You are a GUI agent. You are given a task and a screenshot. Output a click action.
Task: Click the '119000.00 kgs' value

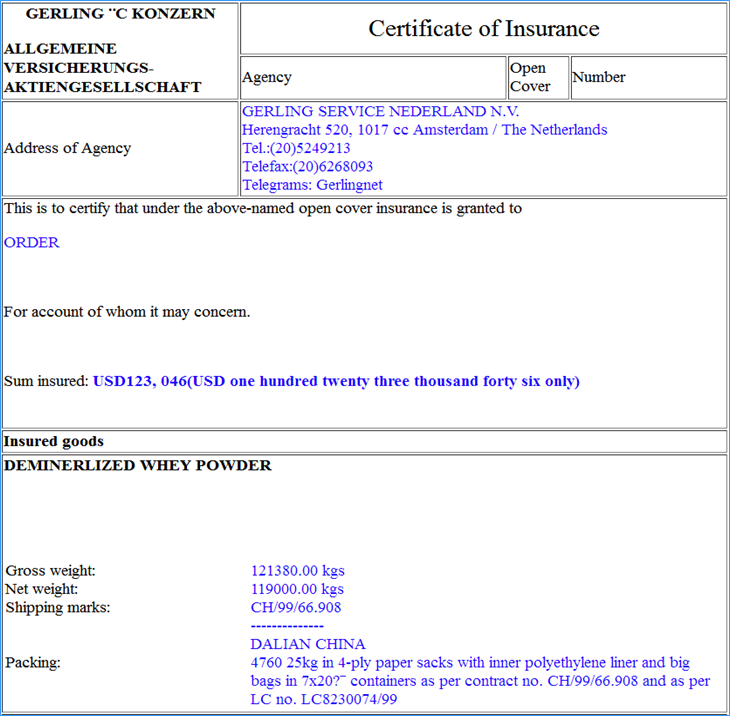[x=297, y=589]
